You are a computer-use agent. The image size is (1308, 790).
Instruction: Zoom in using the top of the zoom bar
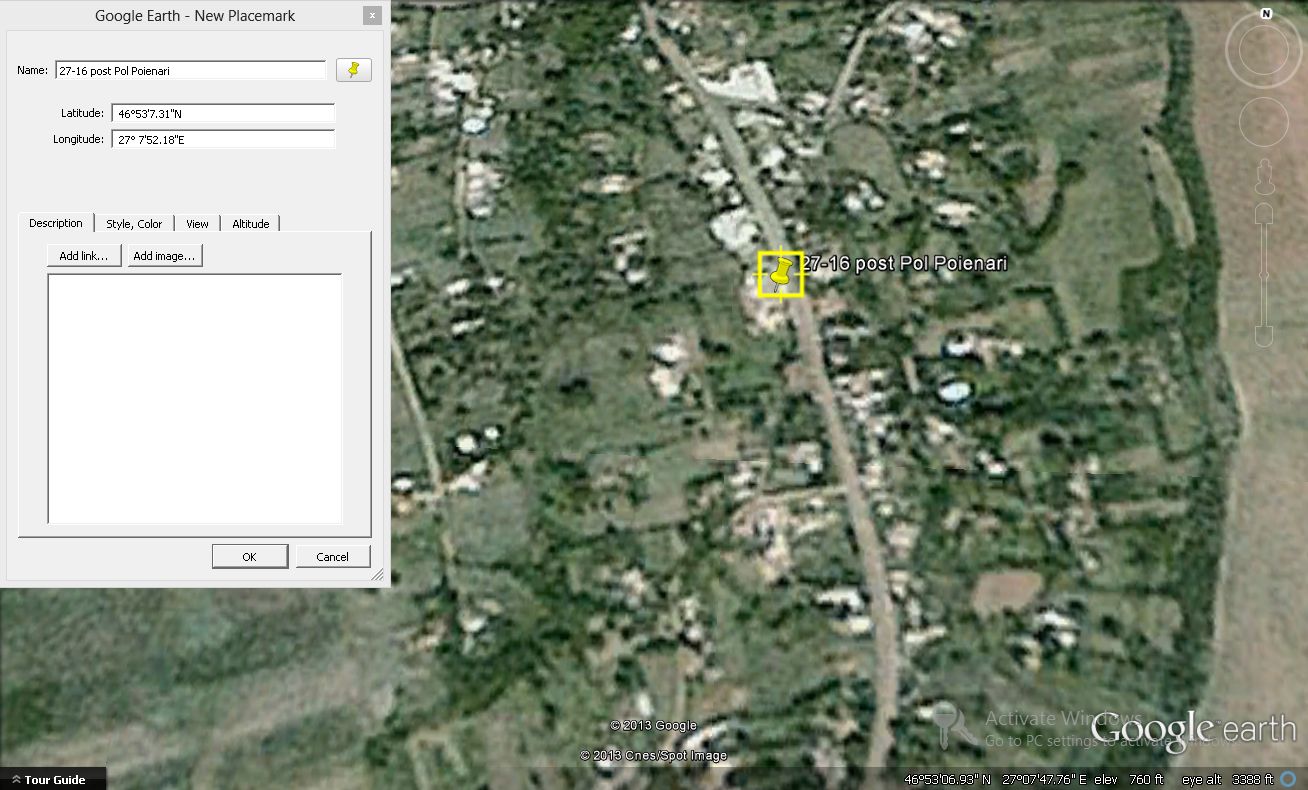pos(1264,215)
